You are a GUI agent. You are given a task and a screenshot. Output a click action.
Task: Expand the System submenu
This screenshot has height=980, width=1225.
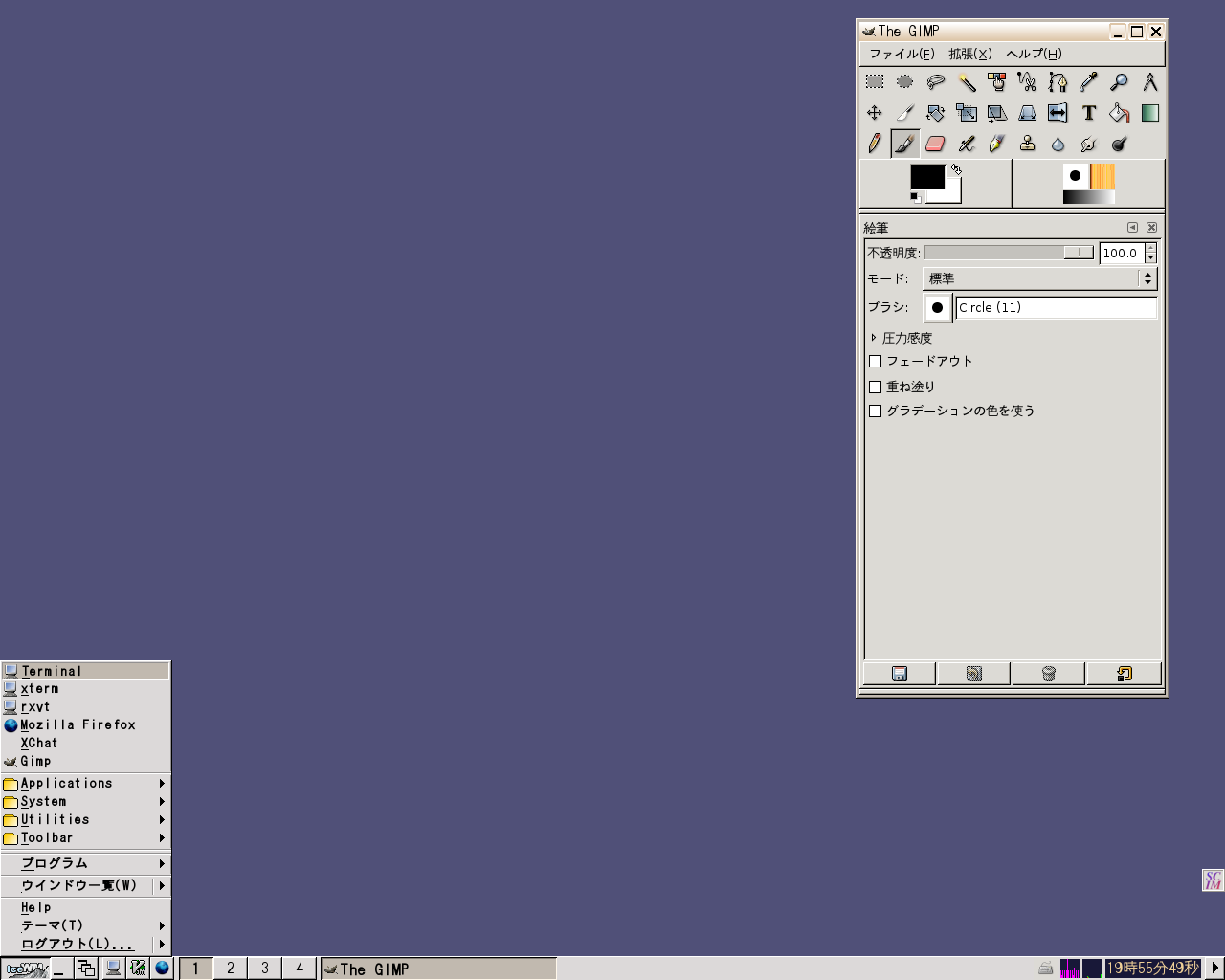coord(86,802)
